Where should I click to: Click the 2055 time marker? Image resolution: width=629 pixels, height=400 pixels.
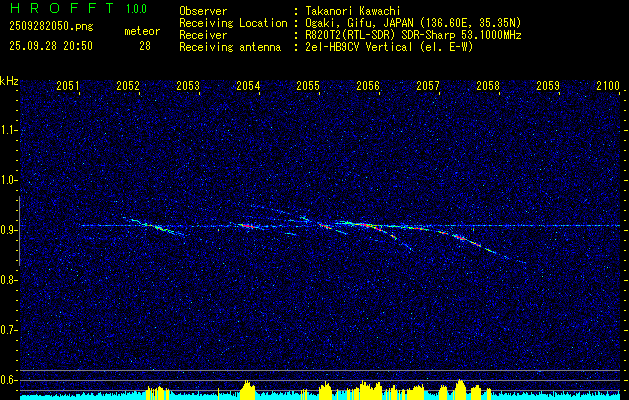click(x=308, y=86)
